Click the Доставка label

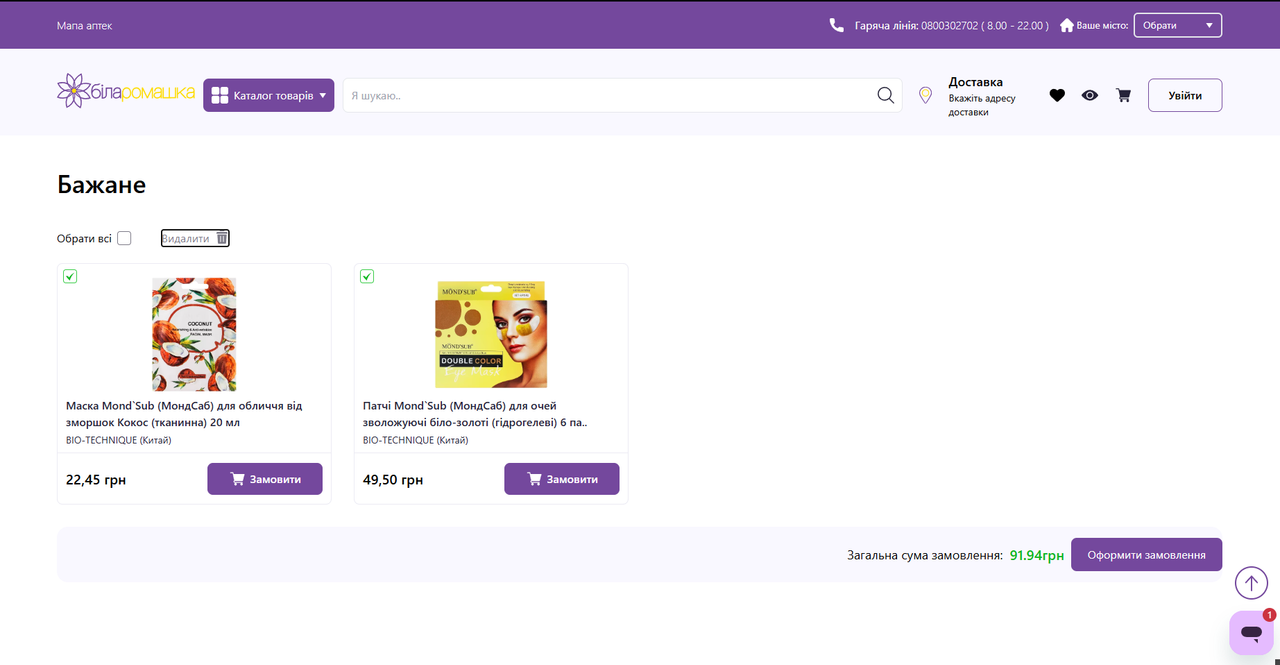pyautogui.click(x=976, y=82)
